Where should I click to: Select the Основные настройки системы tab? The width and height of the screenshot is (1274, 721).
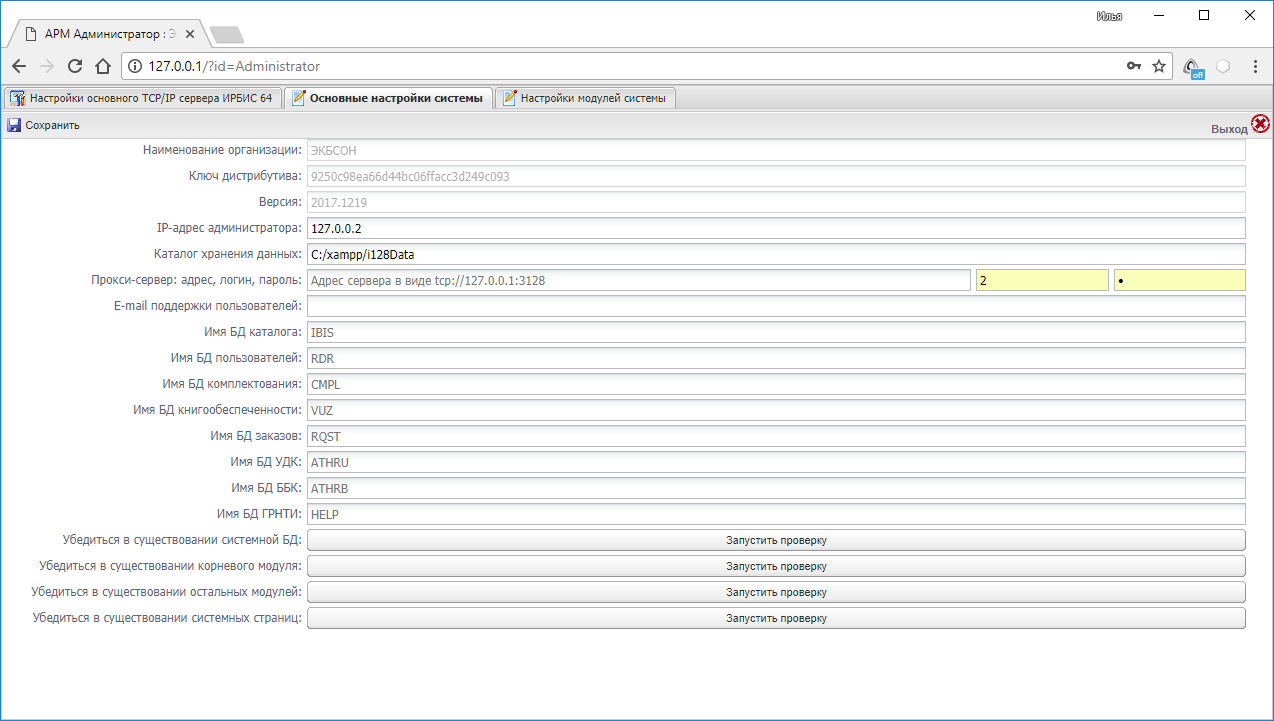pos(388,98)
